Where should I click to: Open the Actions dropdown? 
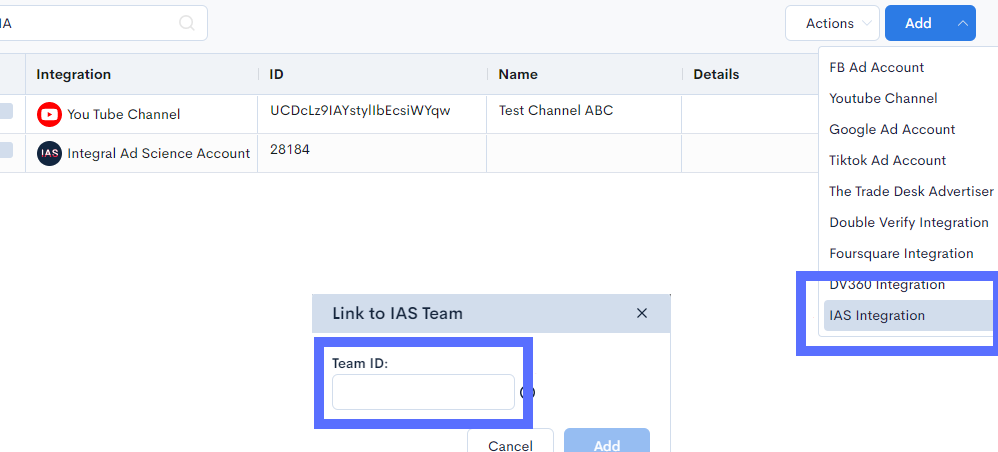(x=832, y=24)
